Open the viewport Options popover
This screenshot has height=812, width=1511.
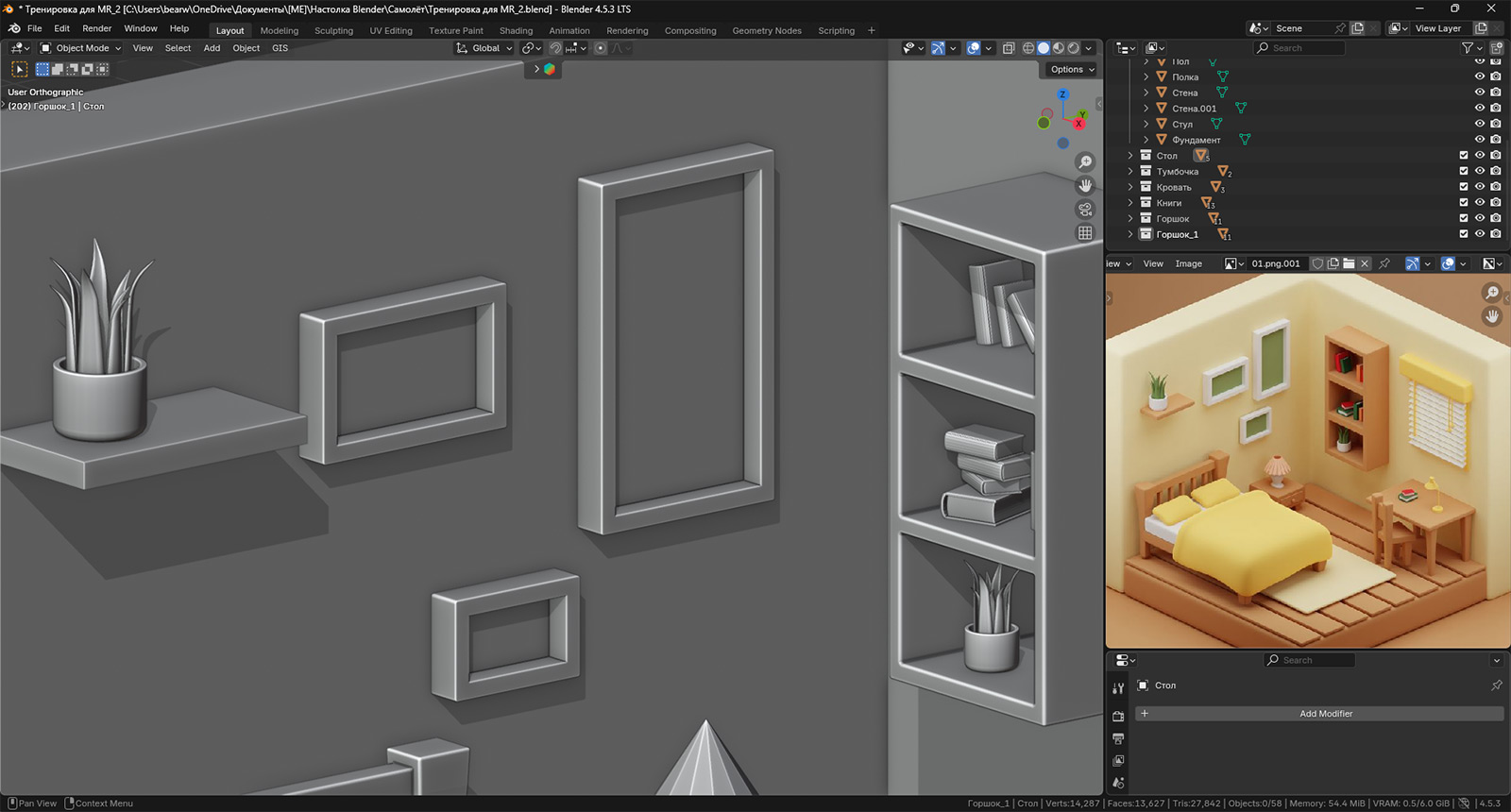pyautogui.click(x=1072, y=69)
